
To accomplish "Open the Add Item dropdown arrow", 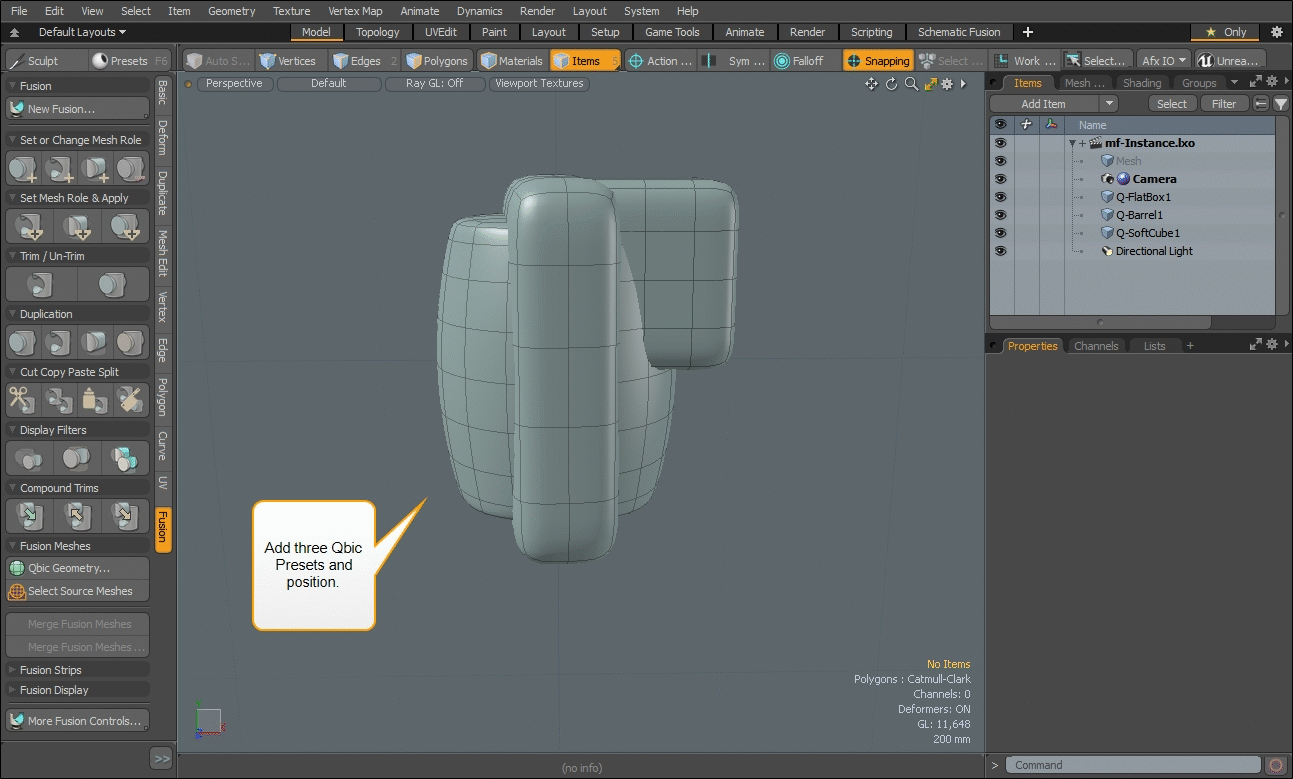I will [x=1108, y=104].
